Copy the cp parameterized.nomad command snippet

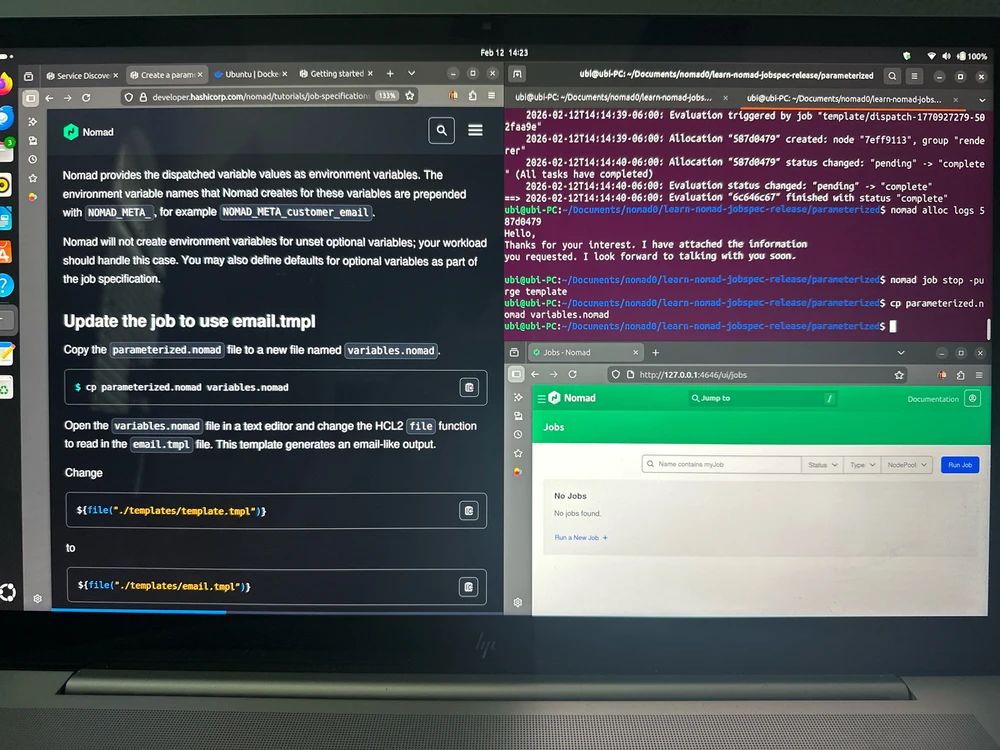coord(467,387)
